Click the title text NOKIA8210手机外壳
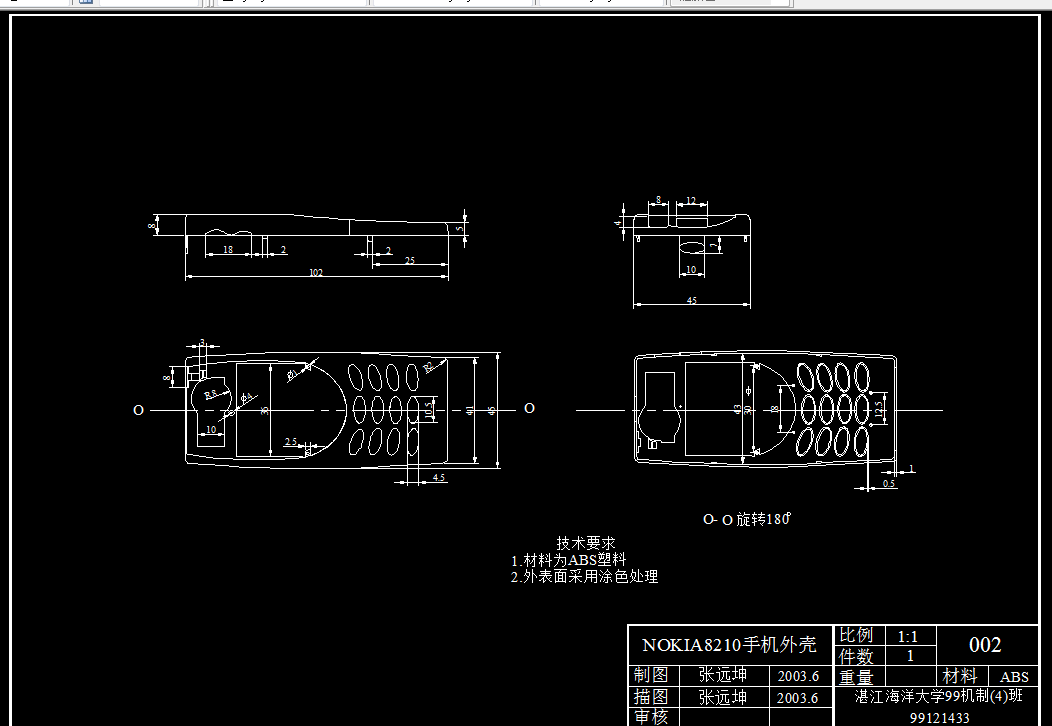This screenshot has width=1052, height=726. (x=729, y=645)
